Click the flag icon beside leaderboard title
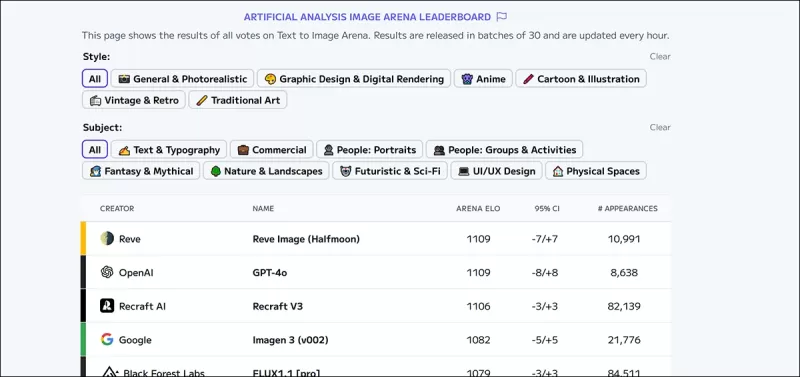The width and height of the screenshot is (800, 377). [x=502, y=17]
